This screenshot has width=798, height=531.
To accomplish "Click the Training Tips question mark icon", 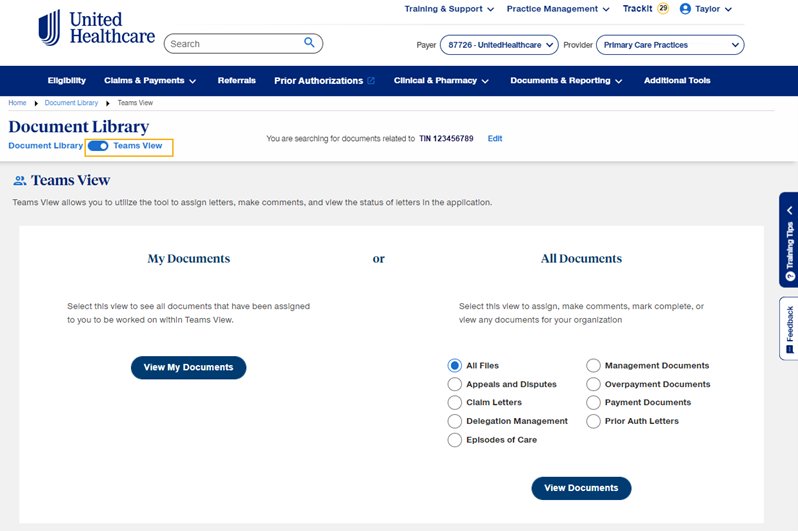I will [x=790, y=276].
